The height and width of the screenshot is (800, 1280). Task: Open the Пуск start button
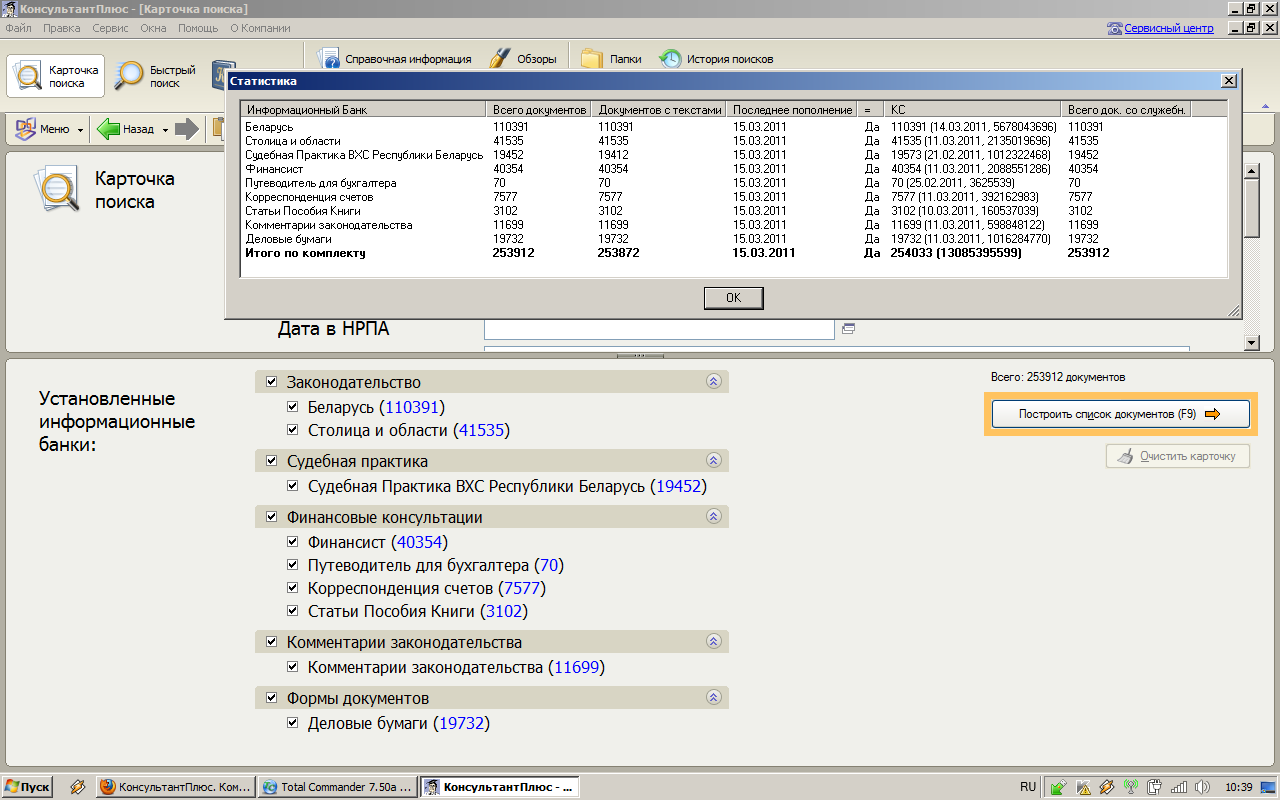[x=27, y=787]
